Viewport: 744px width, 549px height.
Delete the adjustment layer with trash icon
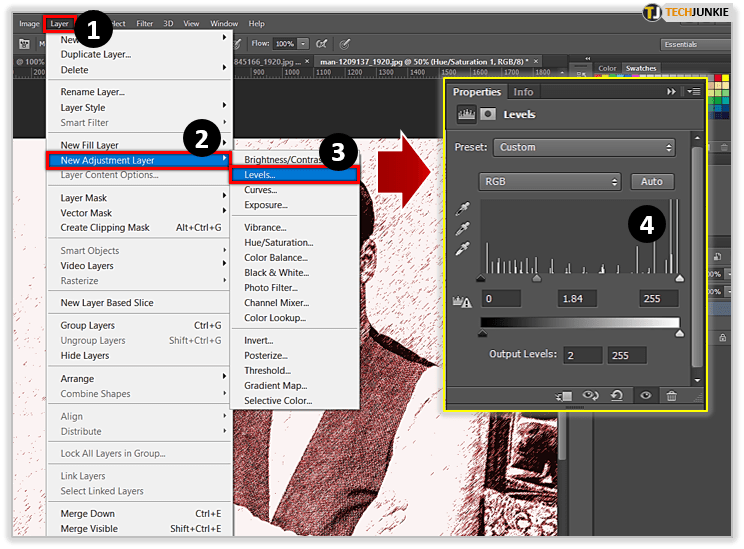click(671, 396)
